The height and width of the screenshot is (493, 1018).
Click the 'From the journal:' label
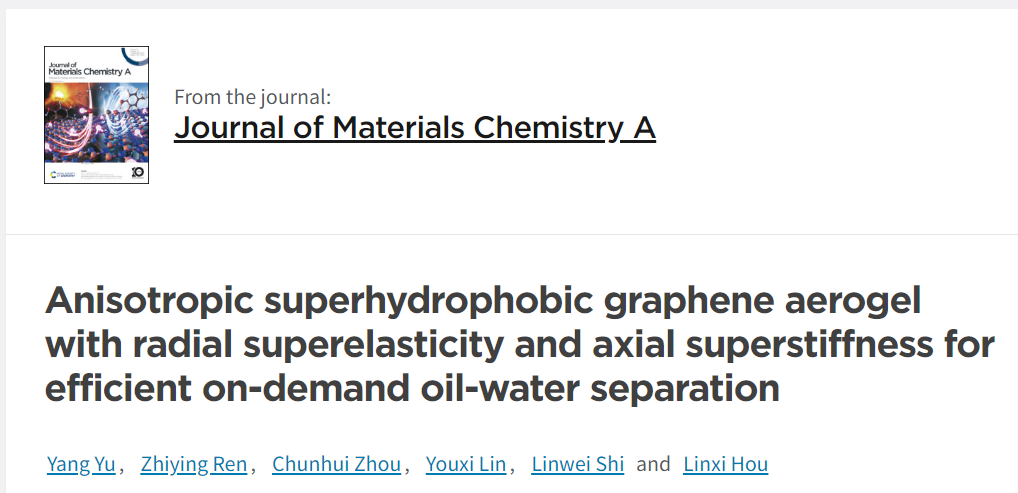(253, 97)
